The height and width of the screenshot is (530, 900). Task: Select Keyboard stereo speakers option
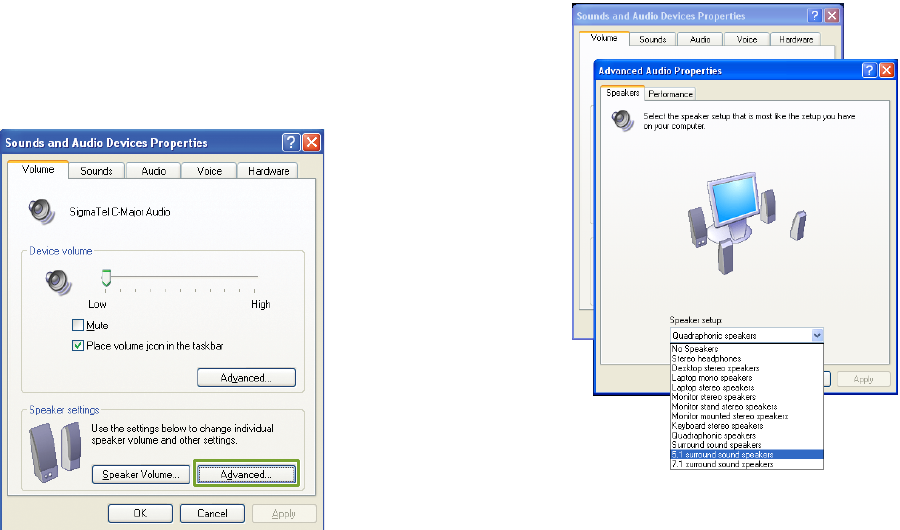pyautogui.click(x=747, y=425)
